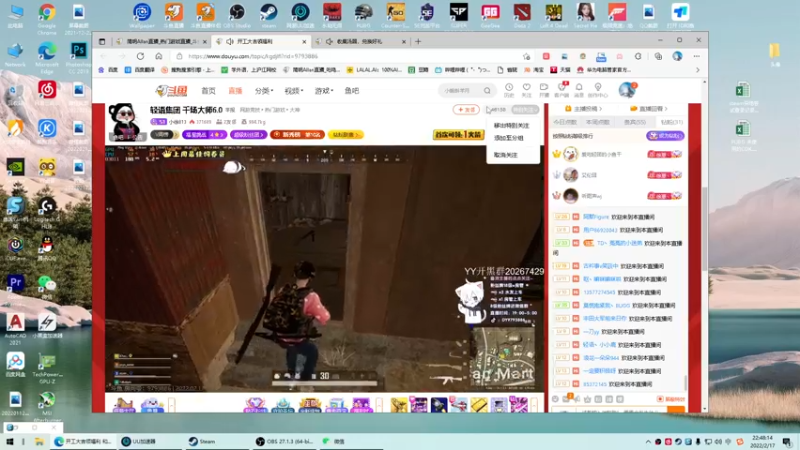Toggle the following status button
The height and width of the screenshot is (450, 800).
click(525, 110)
